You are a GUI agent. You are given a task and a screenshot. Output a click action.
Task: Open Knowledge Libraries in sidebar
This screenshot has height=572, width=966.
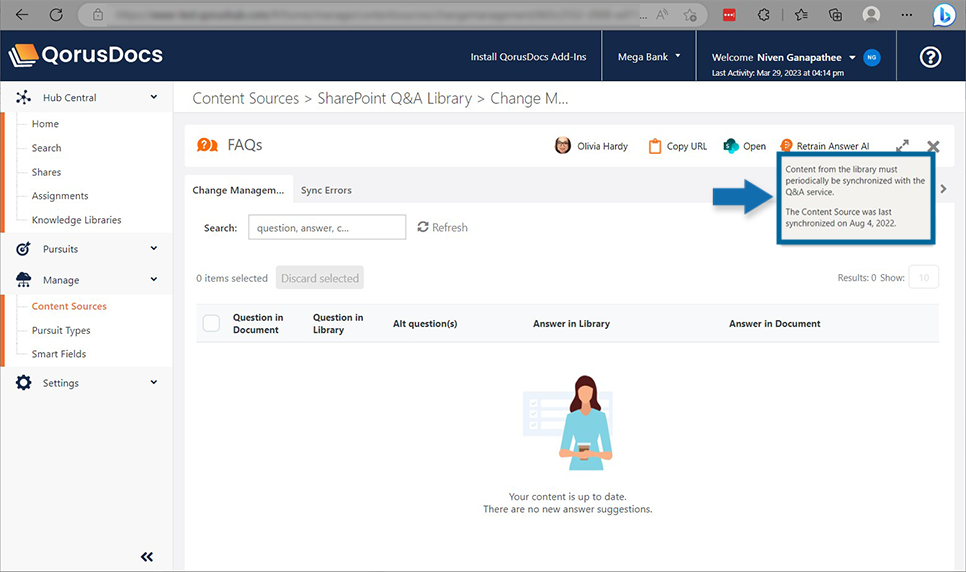pyautogui.click(x=76, y=219)
